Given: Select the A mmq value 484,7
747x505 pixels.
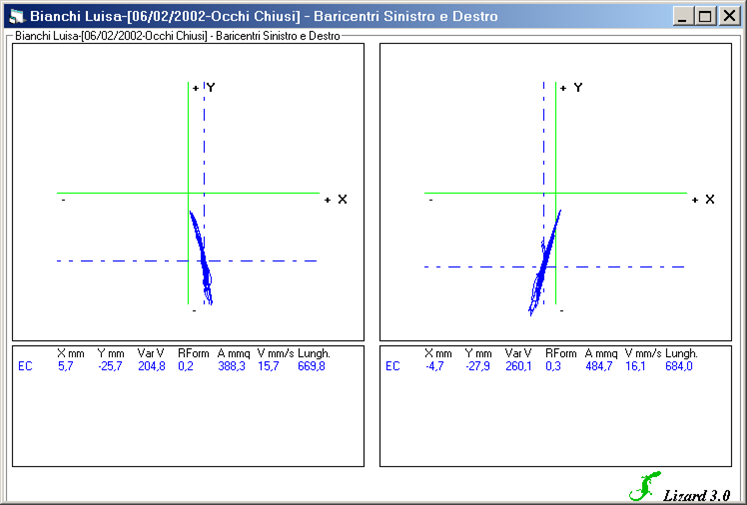Looking at the screenshot, I should click(x=600, y=366).
